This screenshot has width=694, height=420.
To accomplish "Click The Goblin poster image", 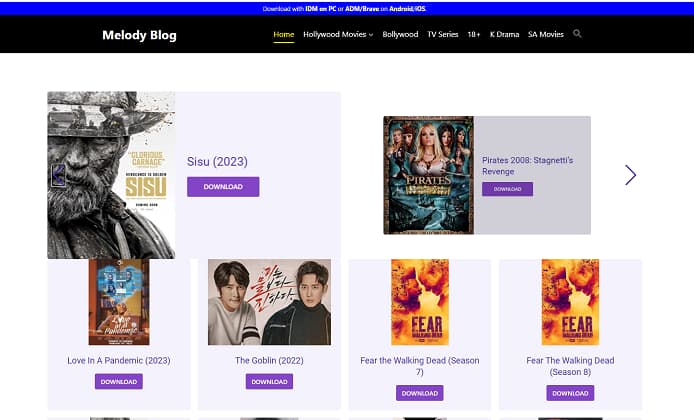I will pos(269,302).
